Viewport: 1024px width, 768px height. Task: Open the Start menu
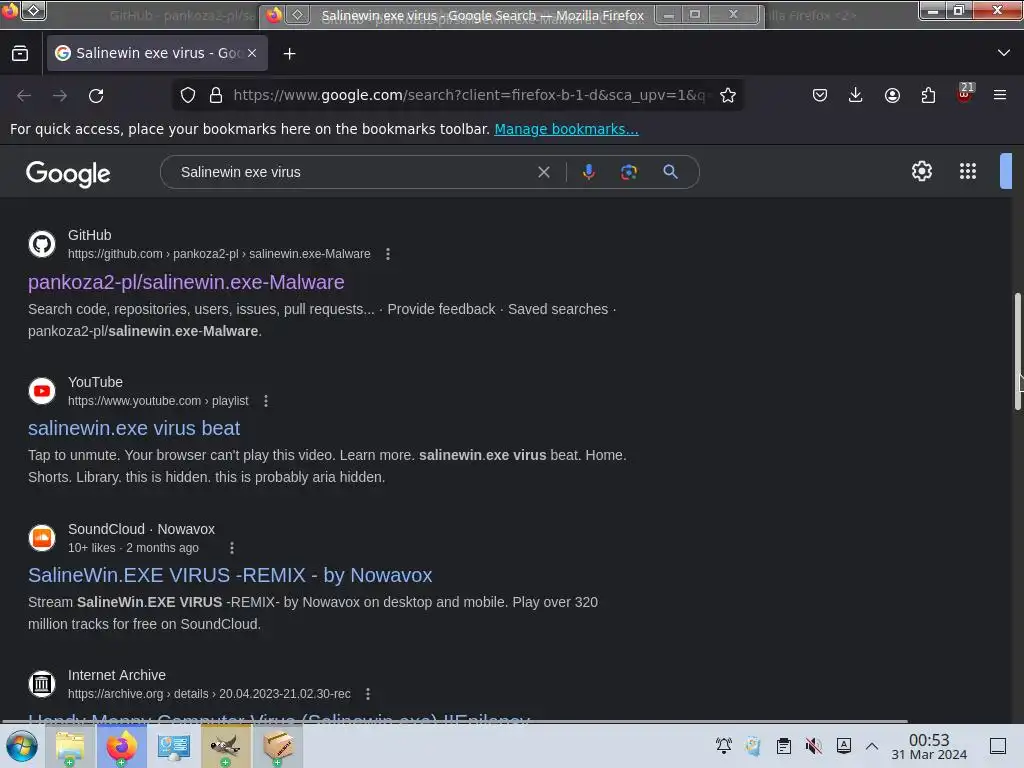coord(22,746)
